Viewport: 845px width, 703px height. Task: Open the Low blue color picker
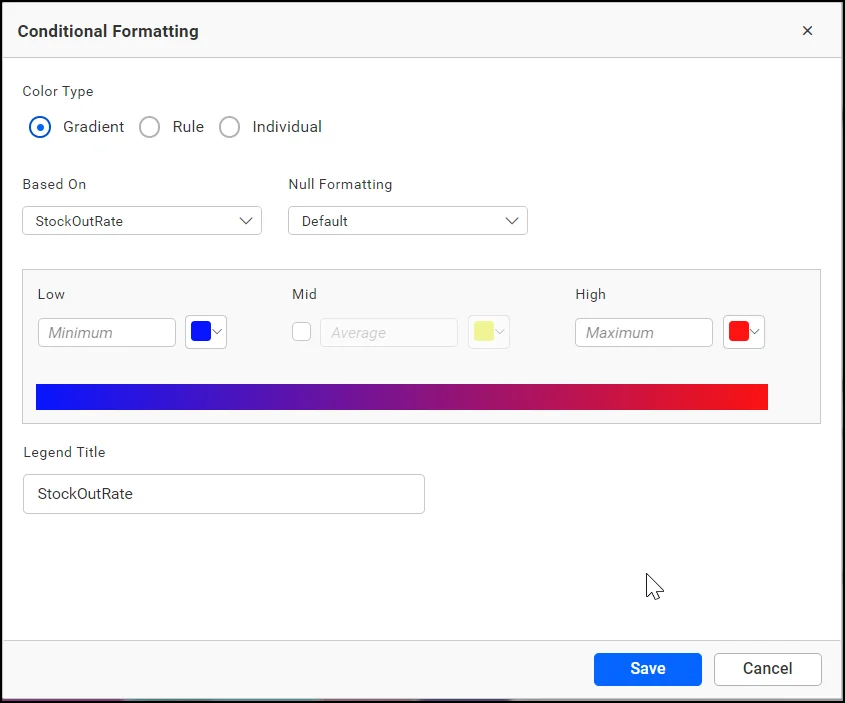point(201,332)
